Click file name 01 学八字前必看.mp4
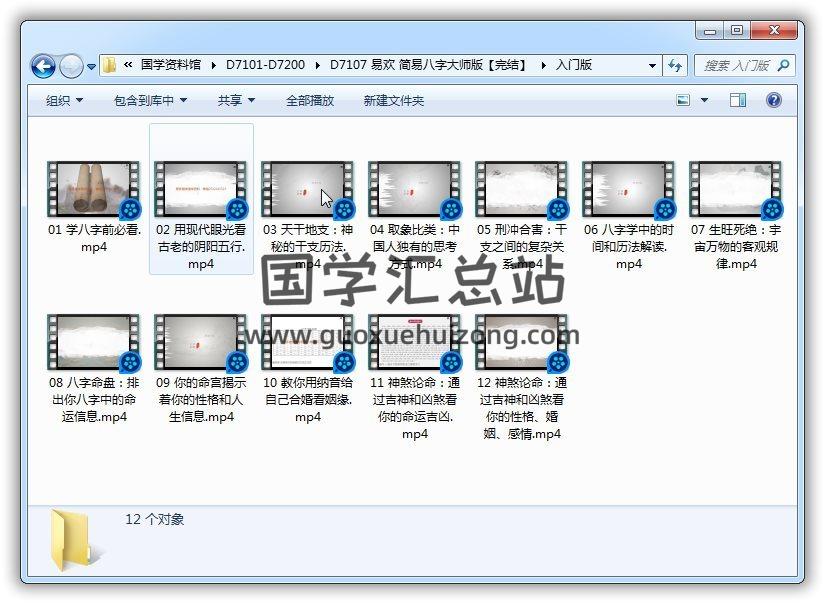The image size is (825, 604). [x=94, y=238]
